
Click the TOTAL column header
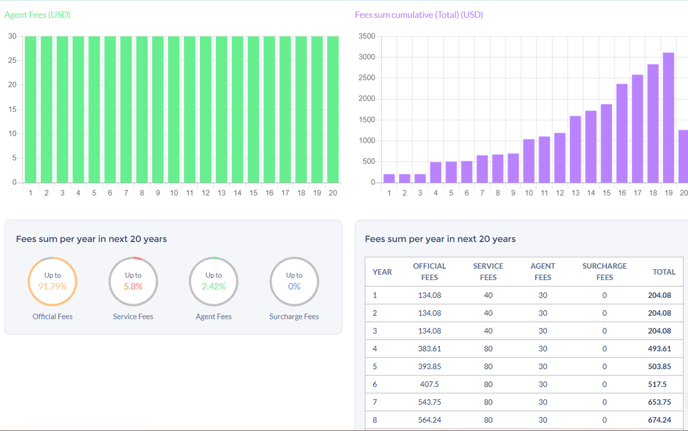tap(664, 271)
